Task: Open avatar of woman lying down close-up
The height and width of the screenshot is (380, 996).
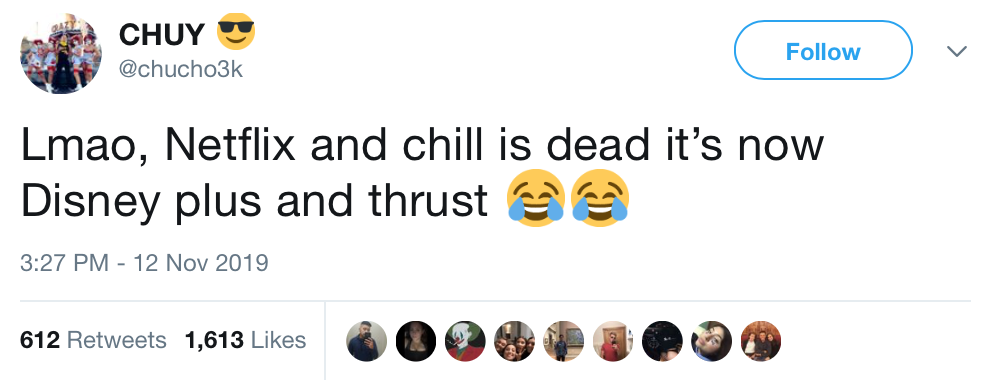Action: (x=711, y=341)
